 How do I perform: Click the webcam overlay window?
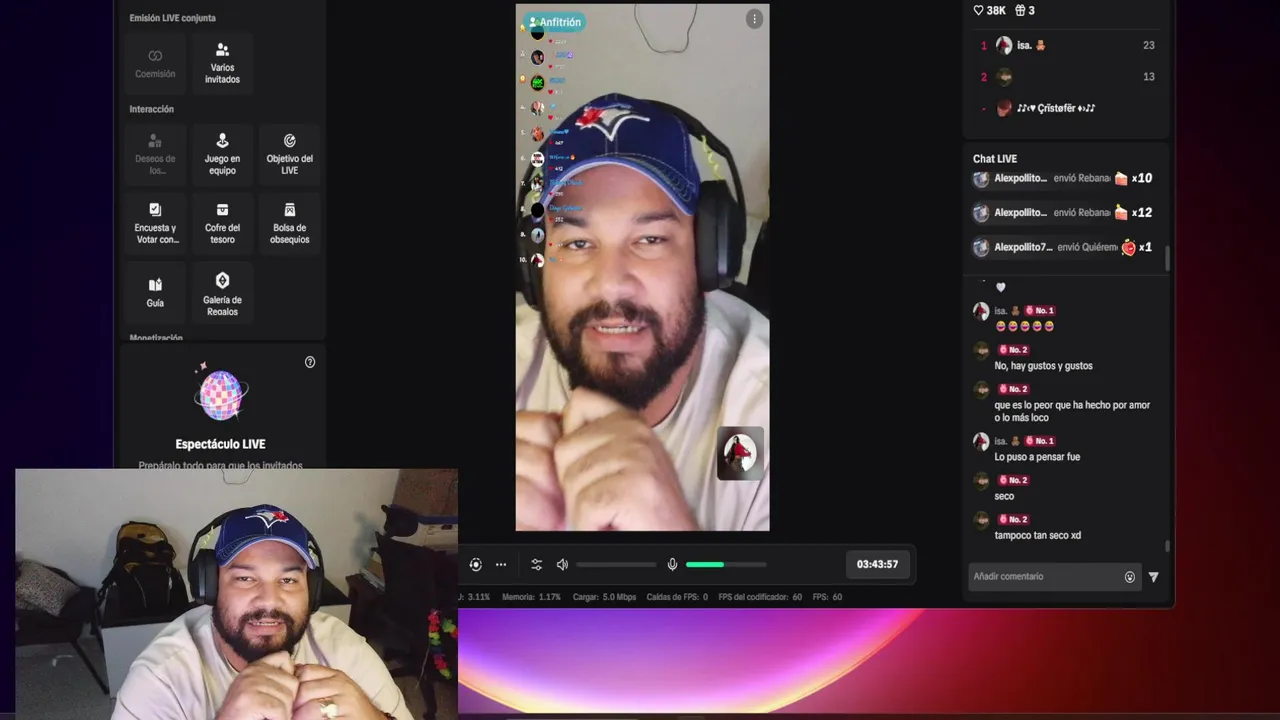click(236, 594)
